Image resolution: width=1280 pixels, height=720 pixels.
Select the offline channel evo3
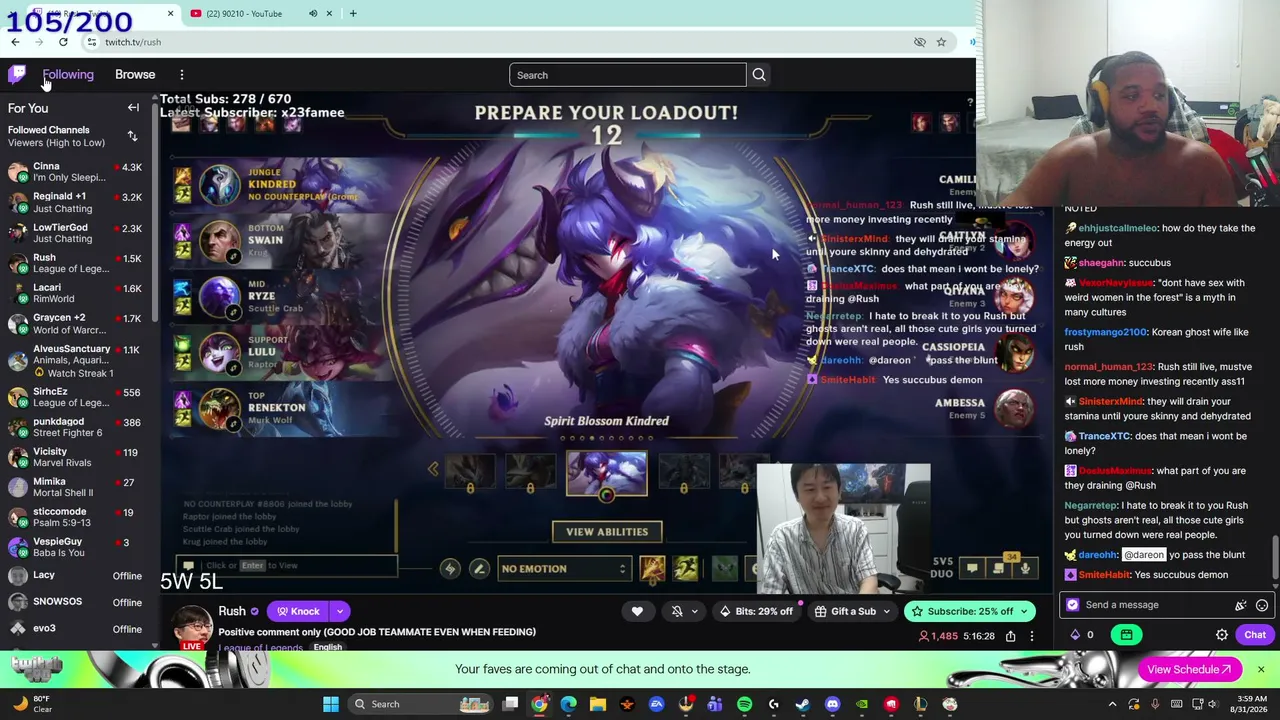tap(76, 629)
